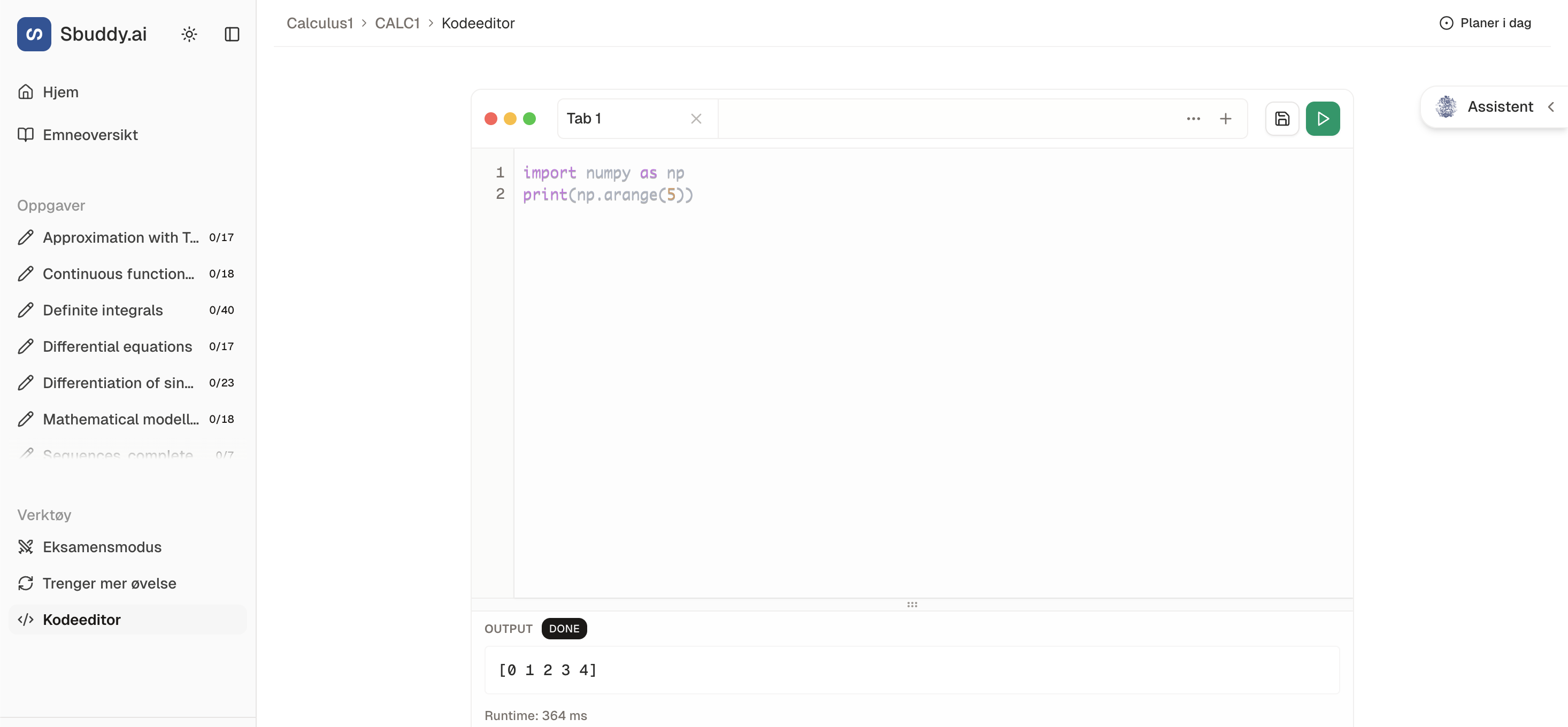Screen dimensions: 1568x727
Task: Select Trenger mer øvelse tool
Action: 109,583
